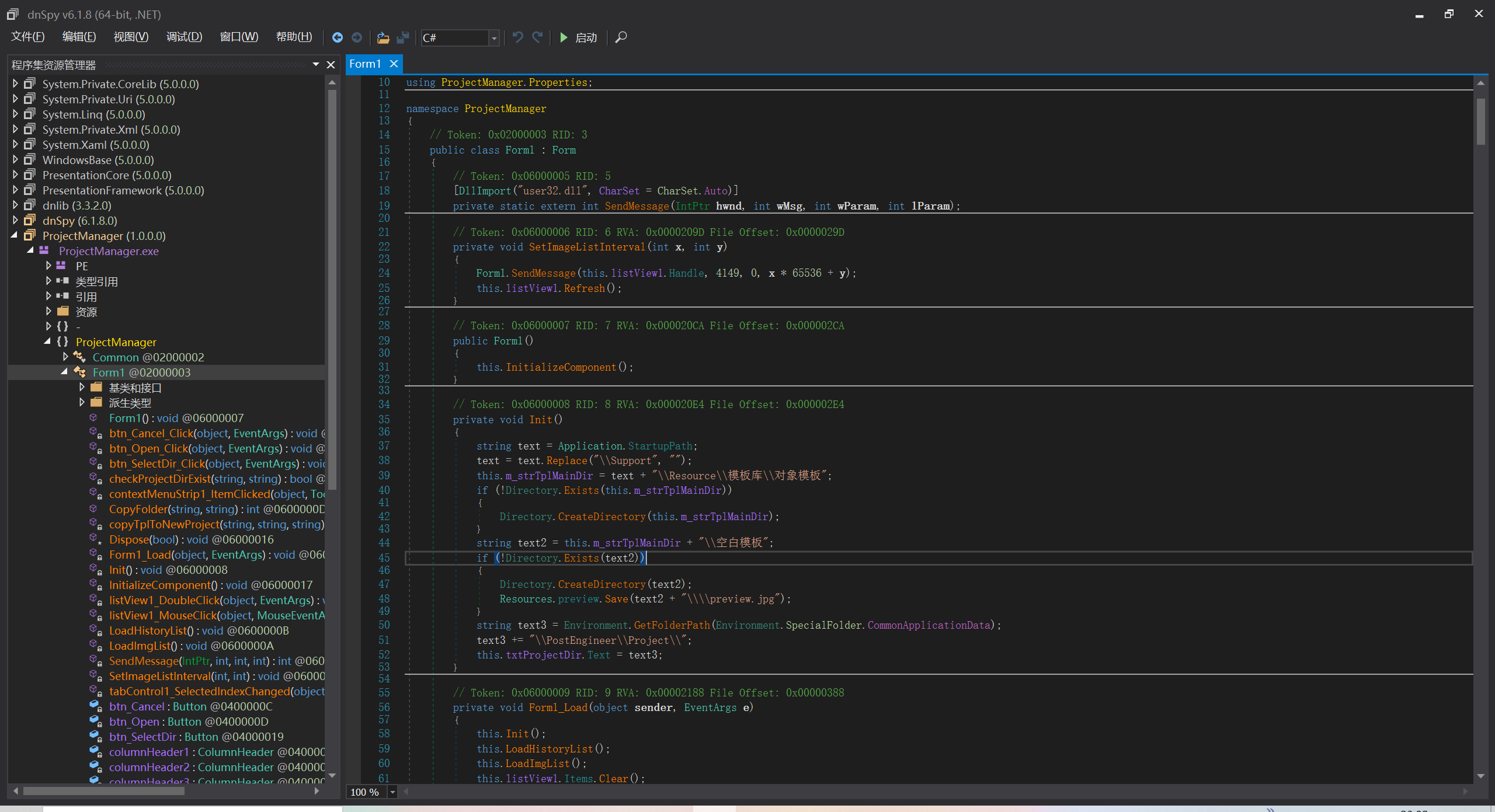
Task: Click the Init() method icon
Action: pyautogui.click(x=96, y=569)
